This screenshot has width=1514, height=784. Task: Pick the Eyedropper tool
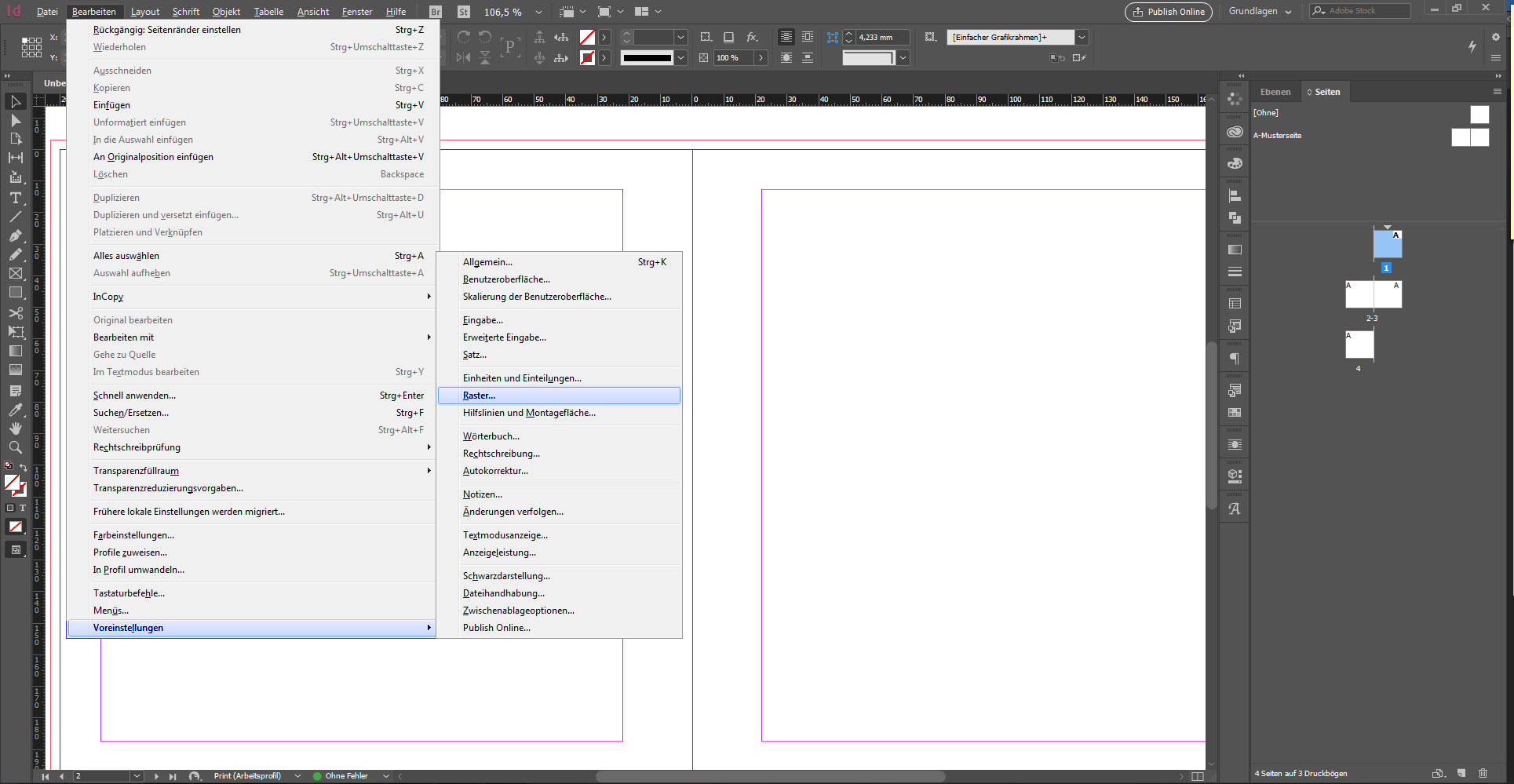[15, 410]
